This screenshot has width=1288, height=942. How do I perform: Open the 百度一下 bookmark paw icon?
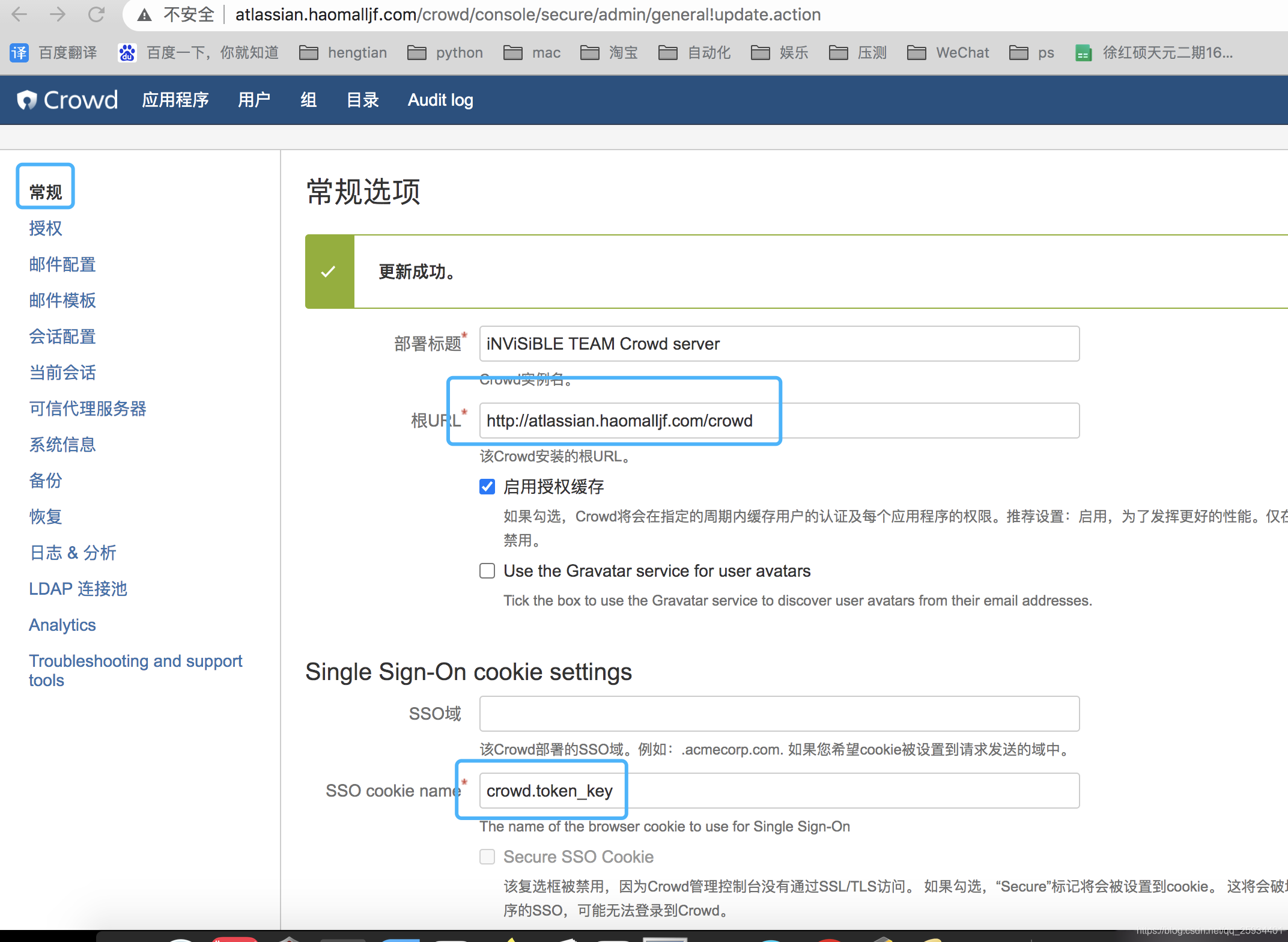(x=127, y=53)
